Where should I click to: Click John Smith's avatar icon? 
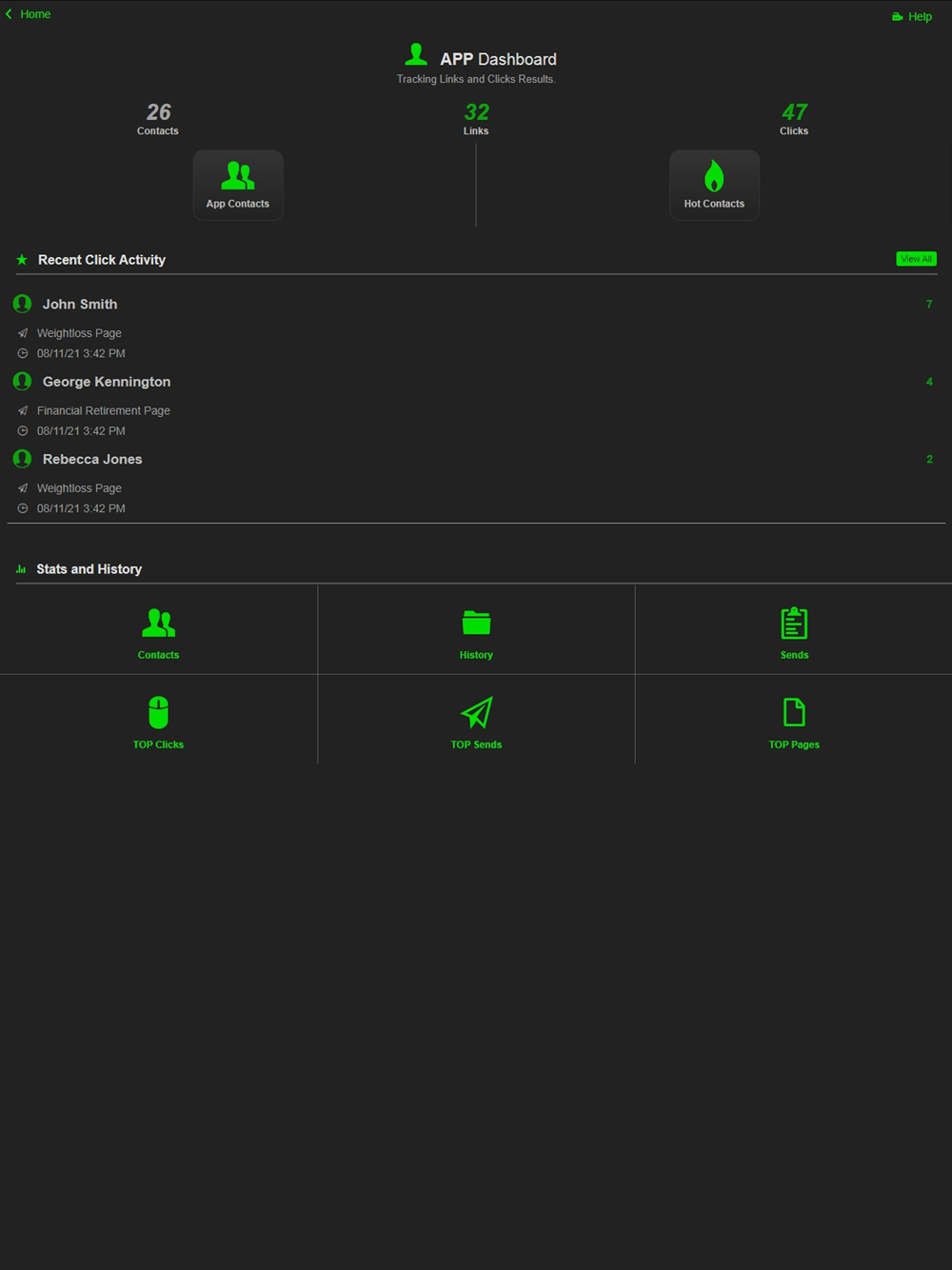22,304
